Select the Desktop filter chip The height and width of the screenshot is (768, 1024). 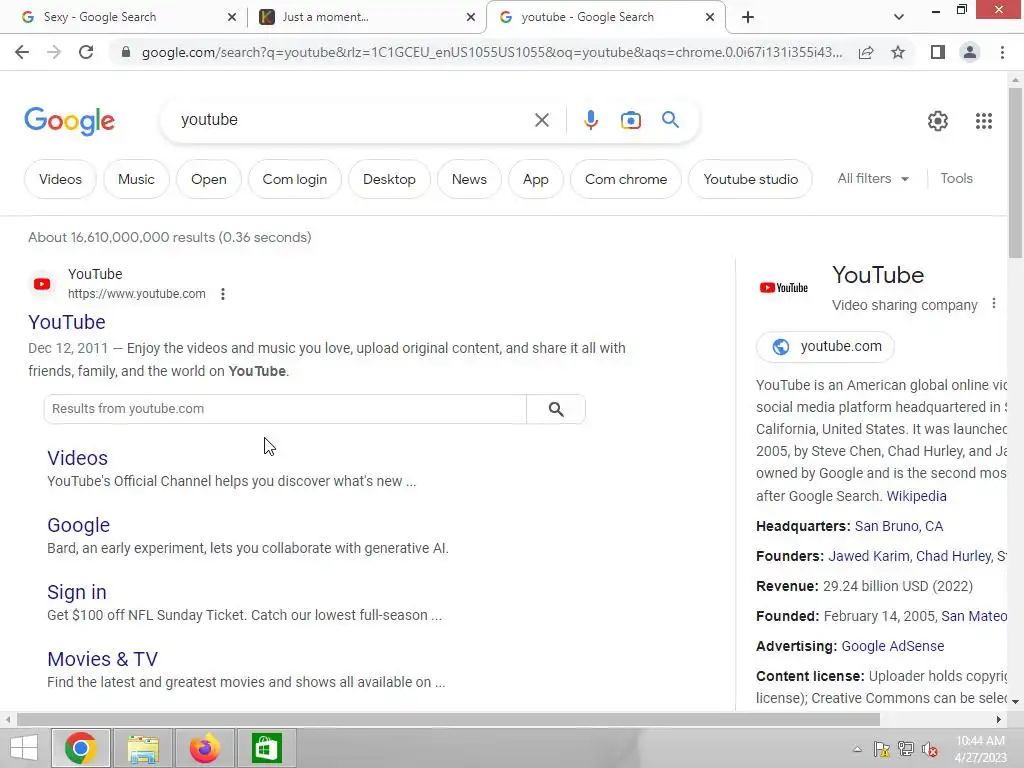(389, 179)
